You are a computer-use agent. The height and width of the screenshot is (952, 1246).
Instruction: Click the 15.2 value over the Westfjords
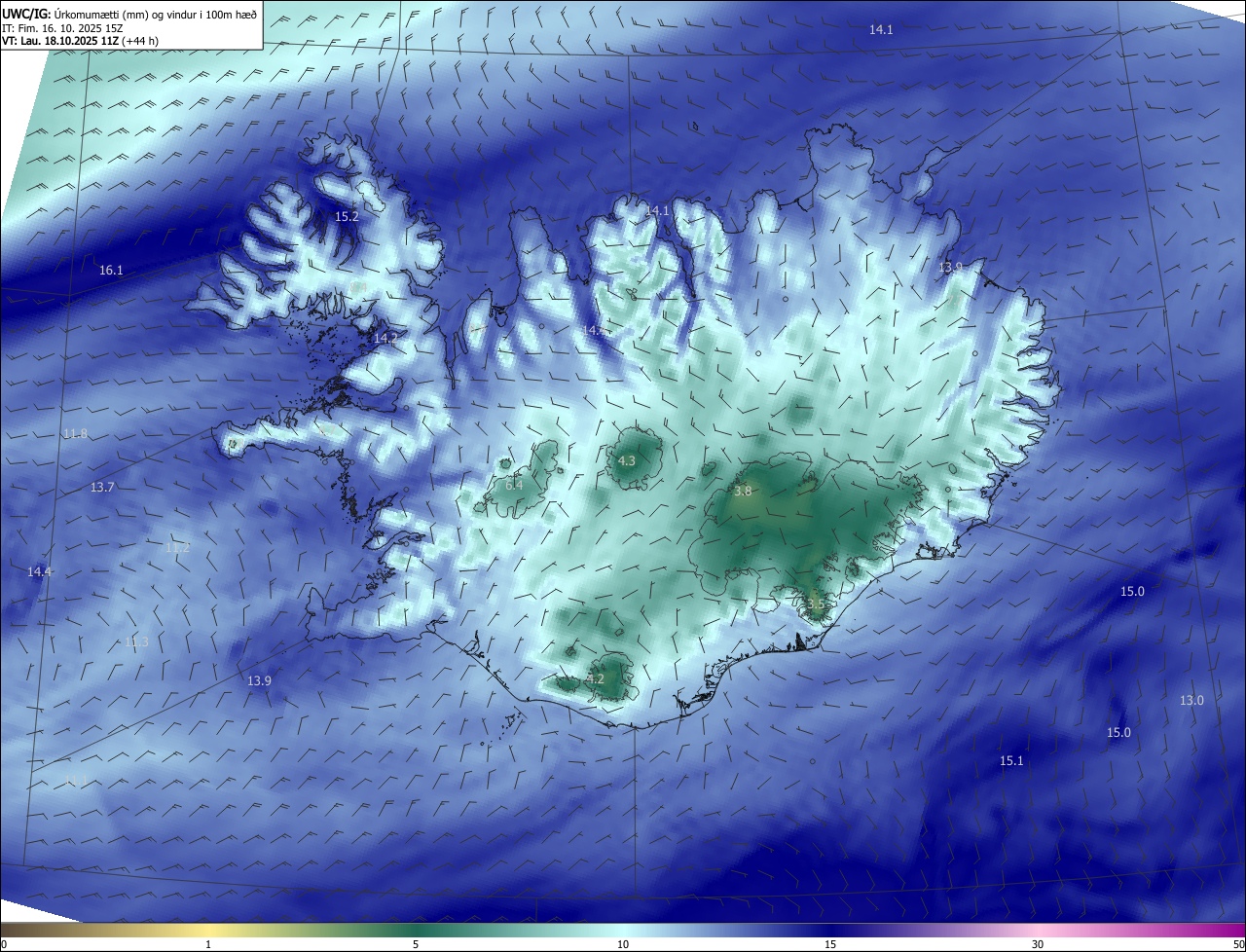point(347,216)
